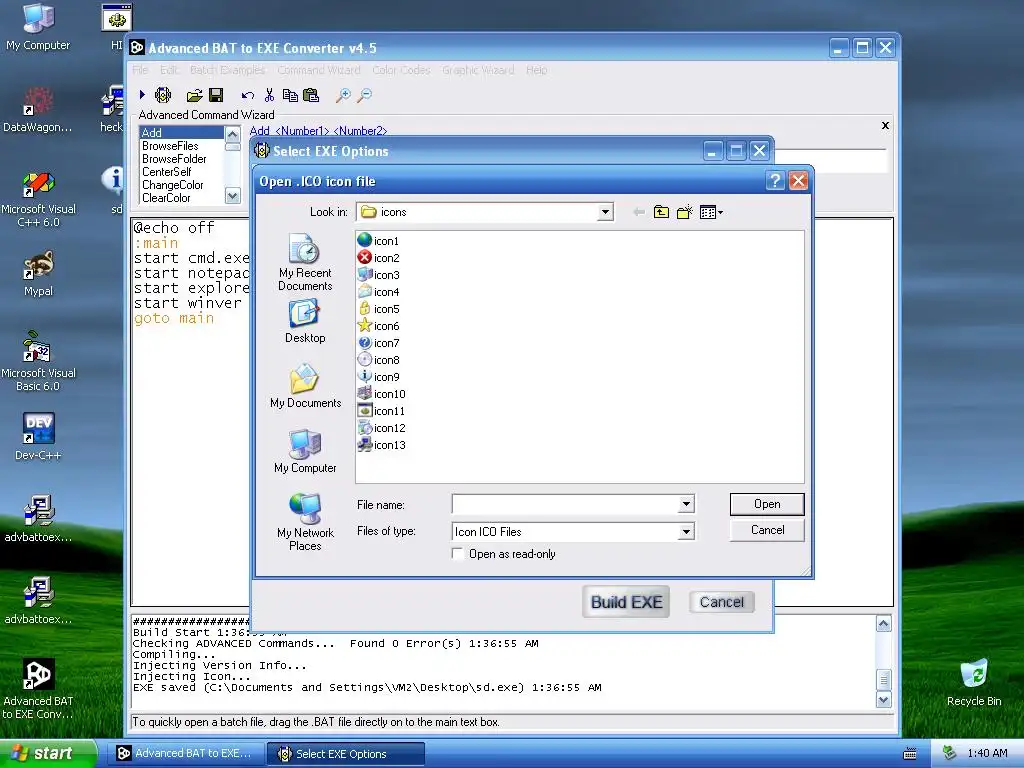The width and height of the screenshot is (1024, 768).
Task: Select the icon4 folder file
Action: pos(379,292)
